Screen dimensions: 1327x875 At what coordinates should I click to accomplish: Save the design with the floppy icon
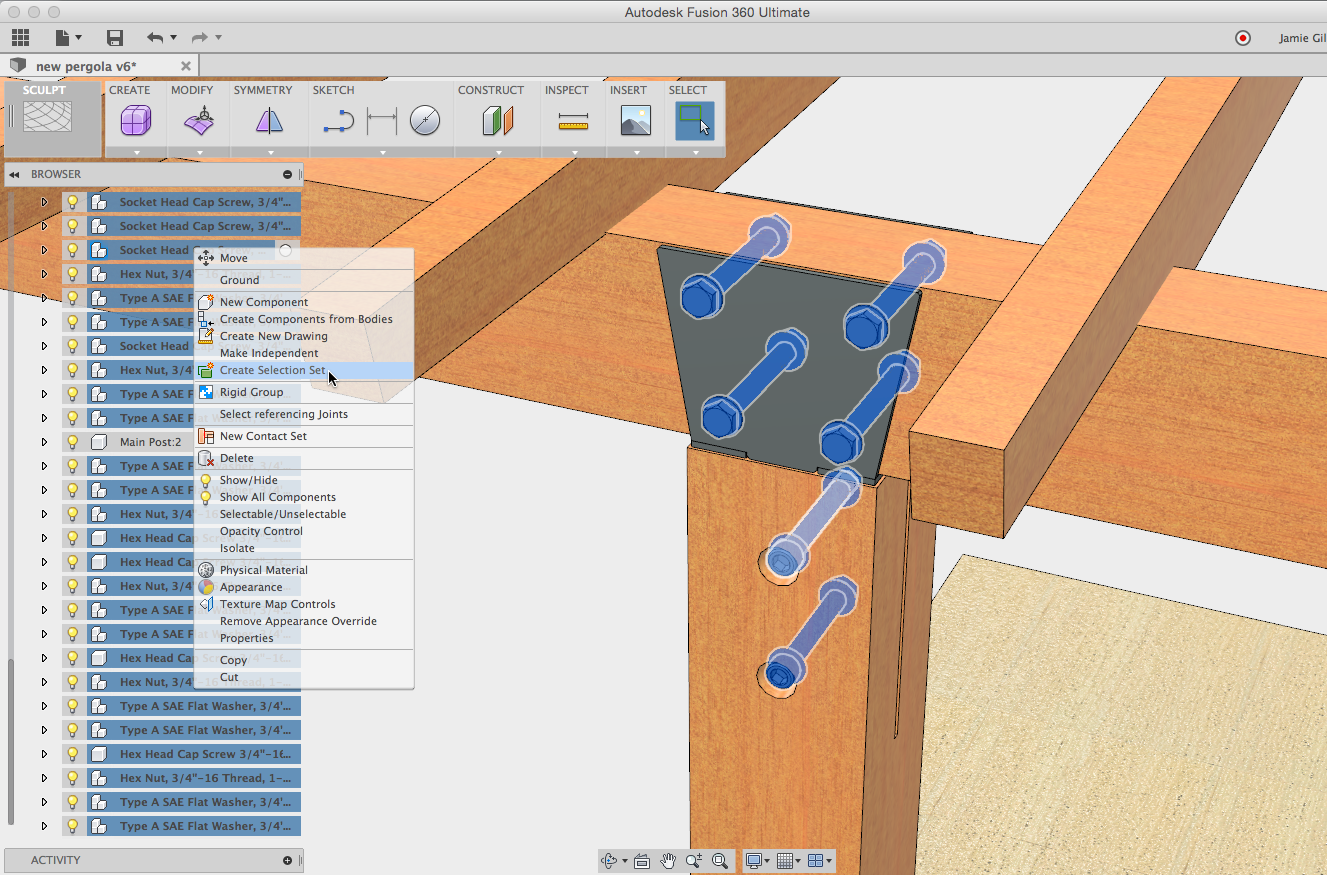tap(115, 38)
